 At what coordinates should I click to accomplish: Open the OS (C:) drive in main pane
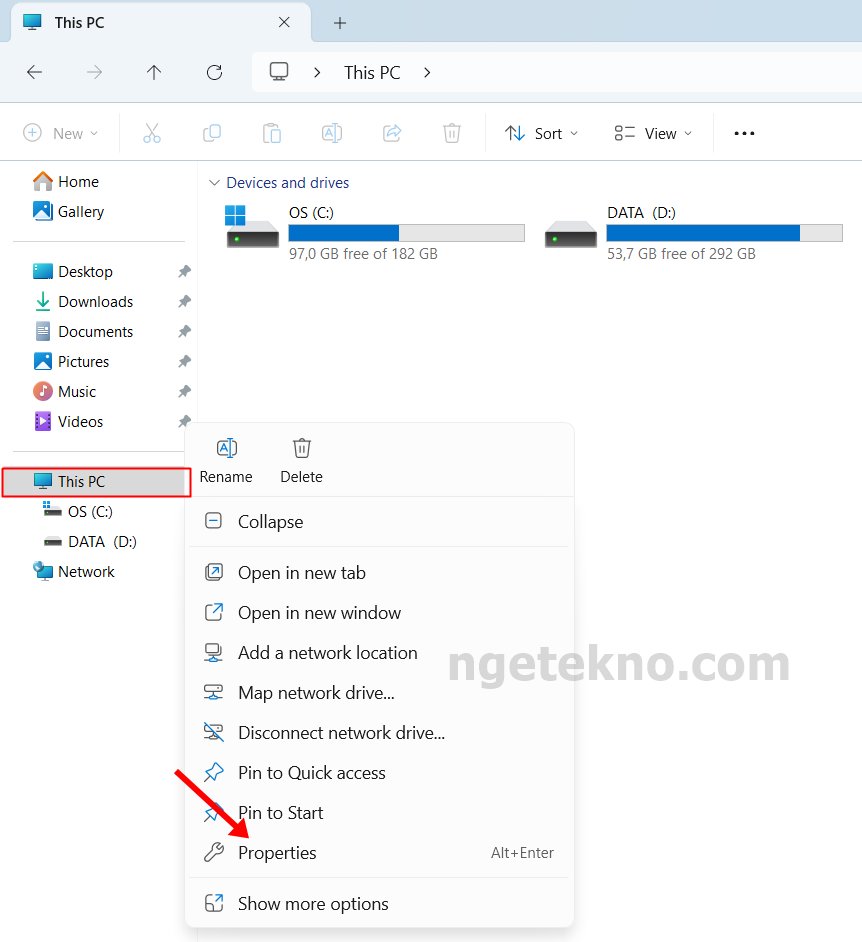point(311,213)
